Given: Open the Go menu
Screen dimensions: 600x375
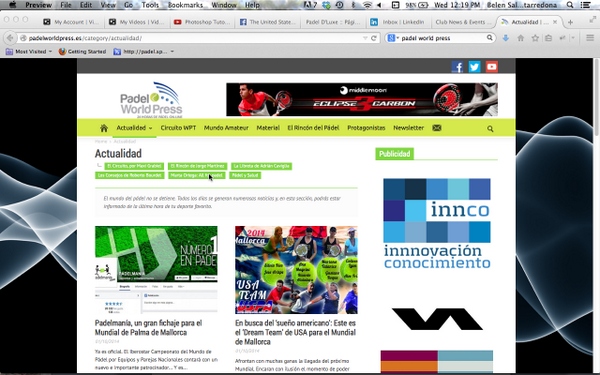Looking at the screenshot, I should (x=129, y=5).
